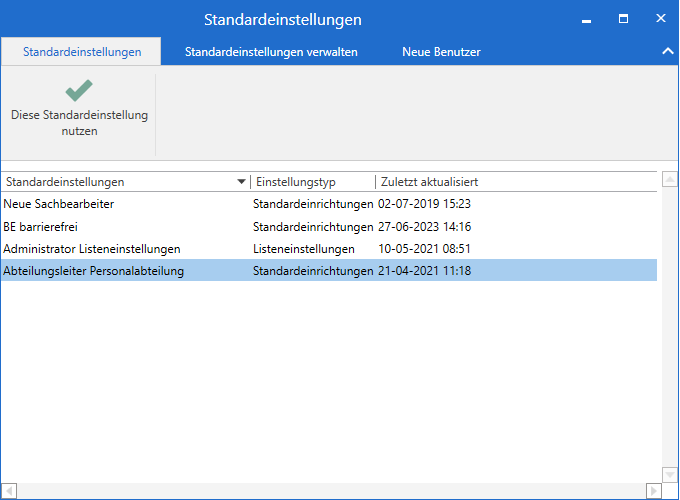Switch to Standardeinstellungen verwalten tab
Image resolution: width=680 pixels, height=500 pixels.
(x=271, y=52)
